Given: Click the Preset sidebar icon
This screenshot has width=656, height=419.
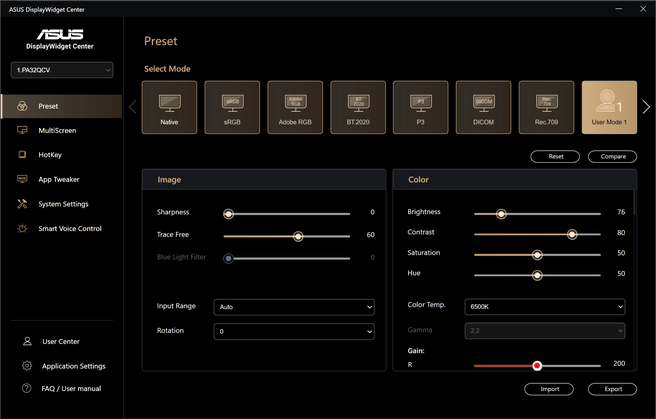Looking at the screenshot, I should click(22, 106).
